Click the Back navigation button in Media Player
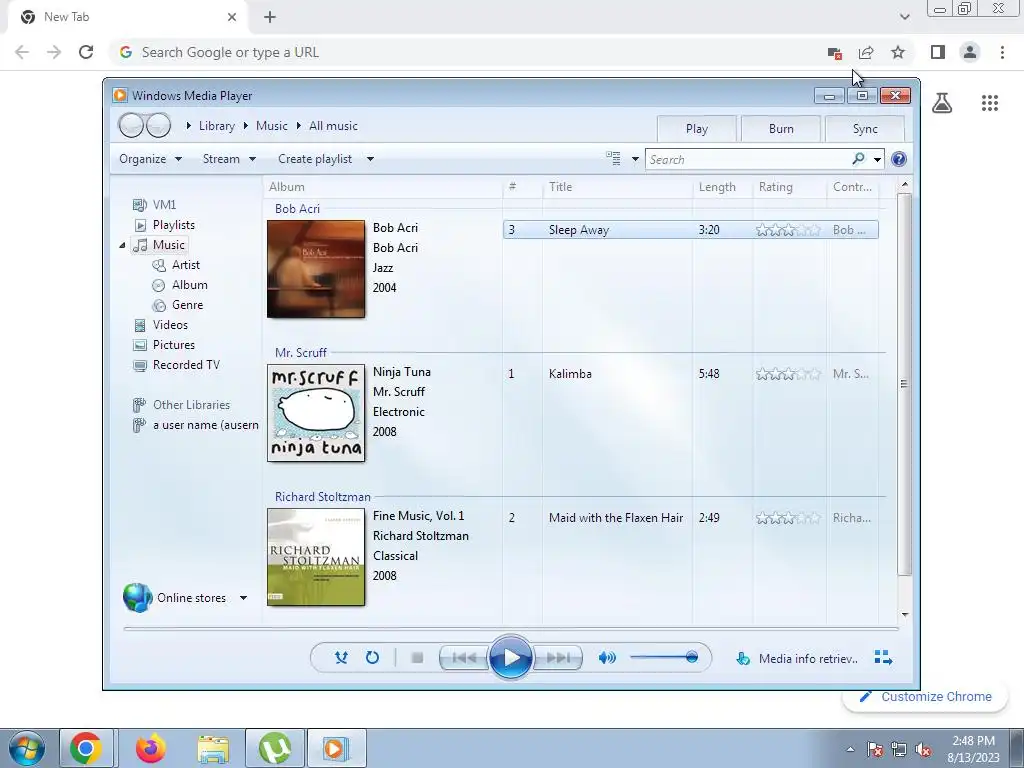 131,125
